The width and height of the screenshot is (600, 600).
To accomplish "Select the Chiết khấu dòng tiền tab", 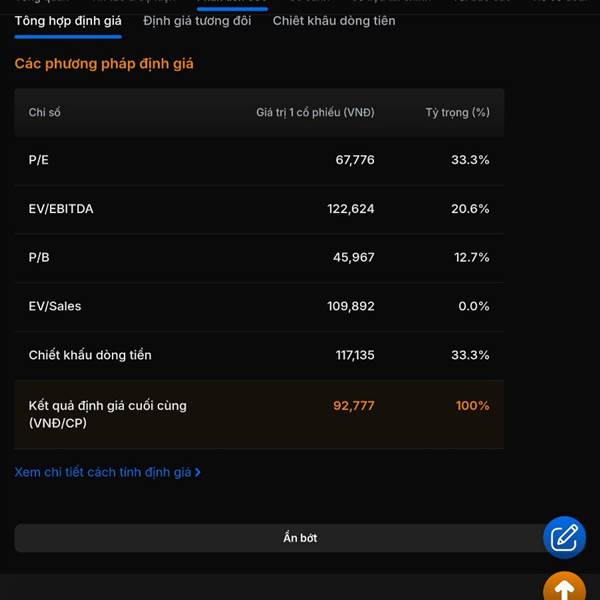I will pos(334,21).
